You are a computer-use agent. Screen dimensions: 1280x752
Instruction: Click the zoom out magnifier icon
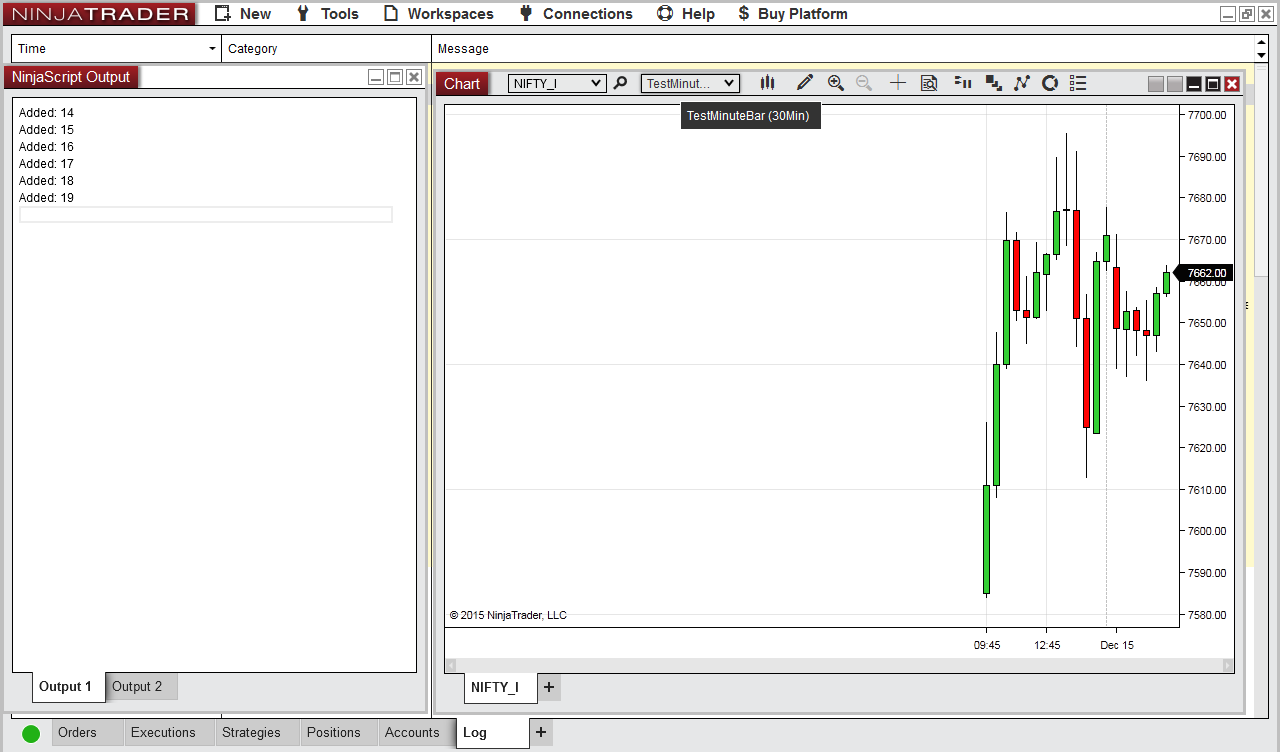click(x=864, y=83)
